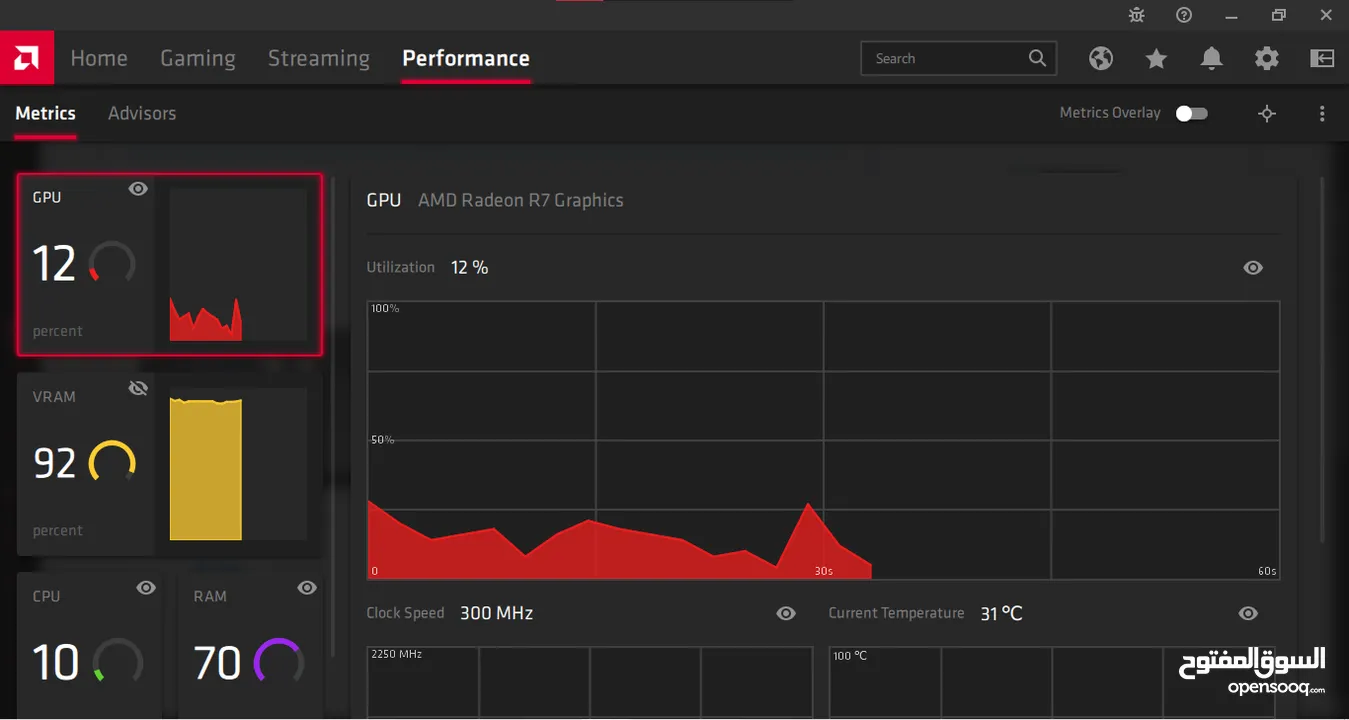This screenshot has width=1349, height=720.
Task: Open the three-dot more options menu
Action: click(x=1322, y=113)
